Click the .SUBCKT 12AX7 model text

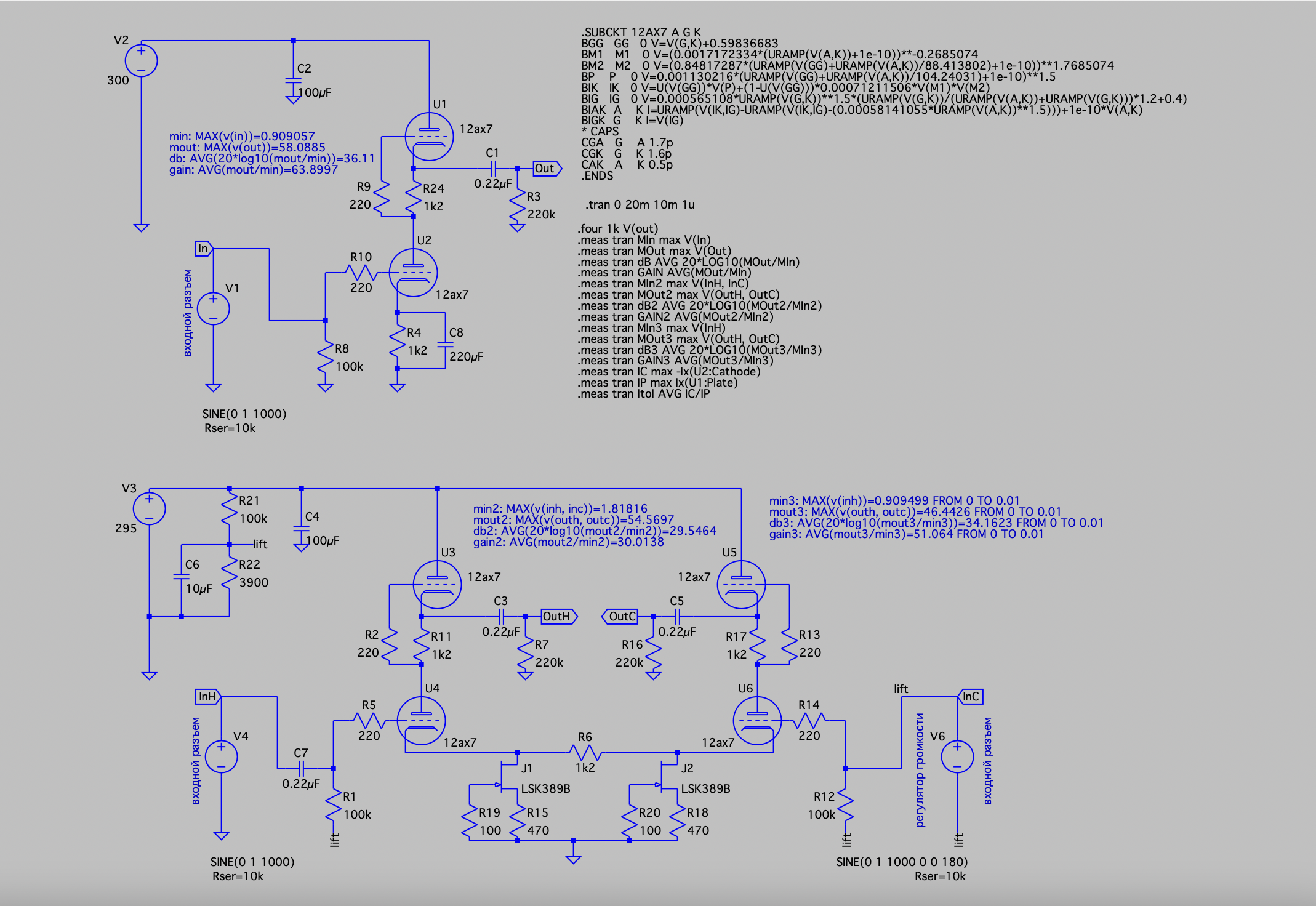pos(641,32)
